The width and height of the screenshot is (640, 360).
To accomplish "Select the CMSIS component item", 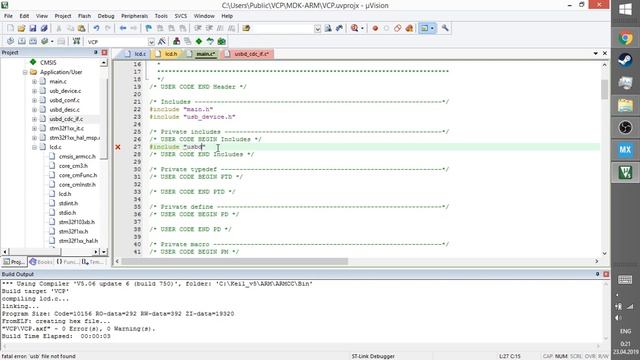I will 48,62.
